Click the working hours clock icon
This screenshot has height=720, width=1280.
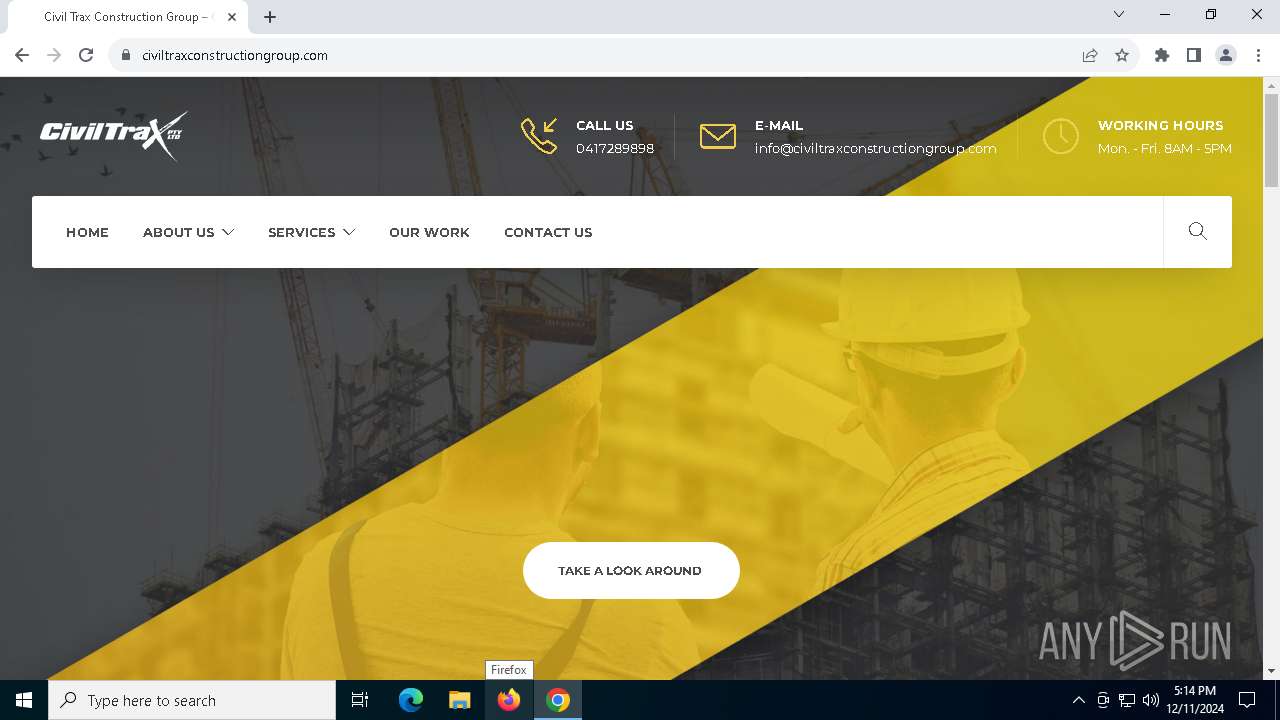(x=1061, y=136)
